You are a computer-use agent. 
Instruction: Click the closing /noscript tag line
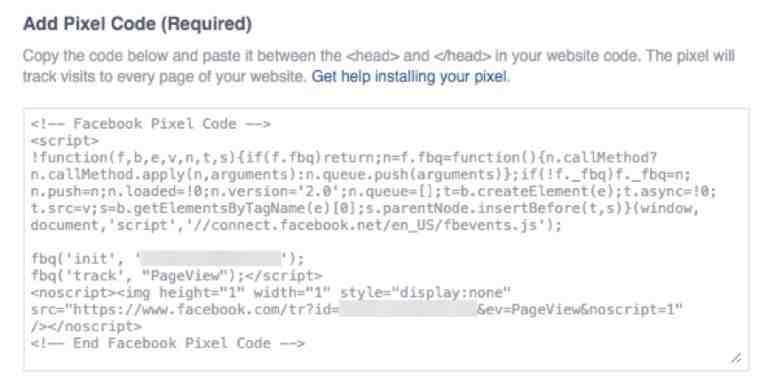coord(86,326)
